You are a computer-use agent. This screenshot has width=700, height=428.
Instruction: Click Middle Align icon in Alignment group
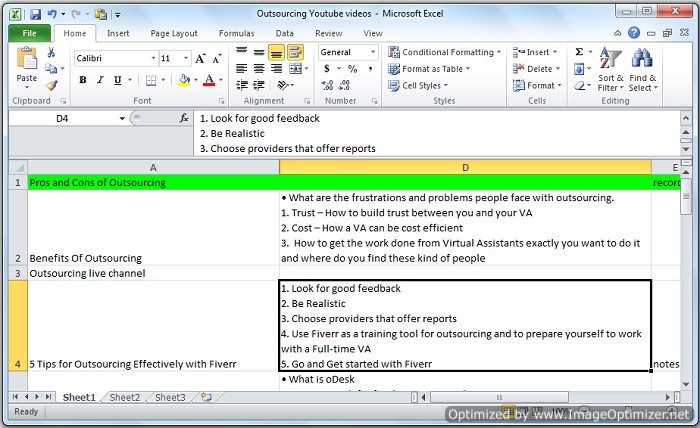tap(259, 52)
